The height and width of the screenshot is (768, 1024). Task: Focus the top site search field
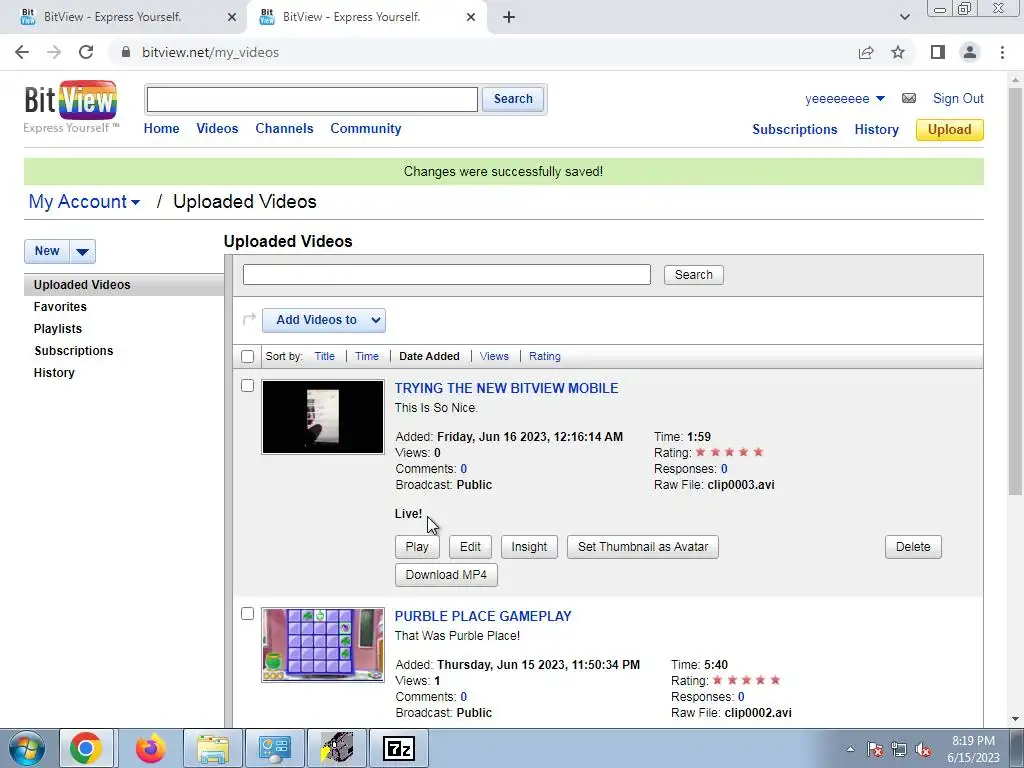312,99
